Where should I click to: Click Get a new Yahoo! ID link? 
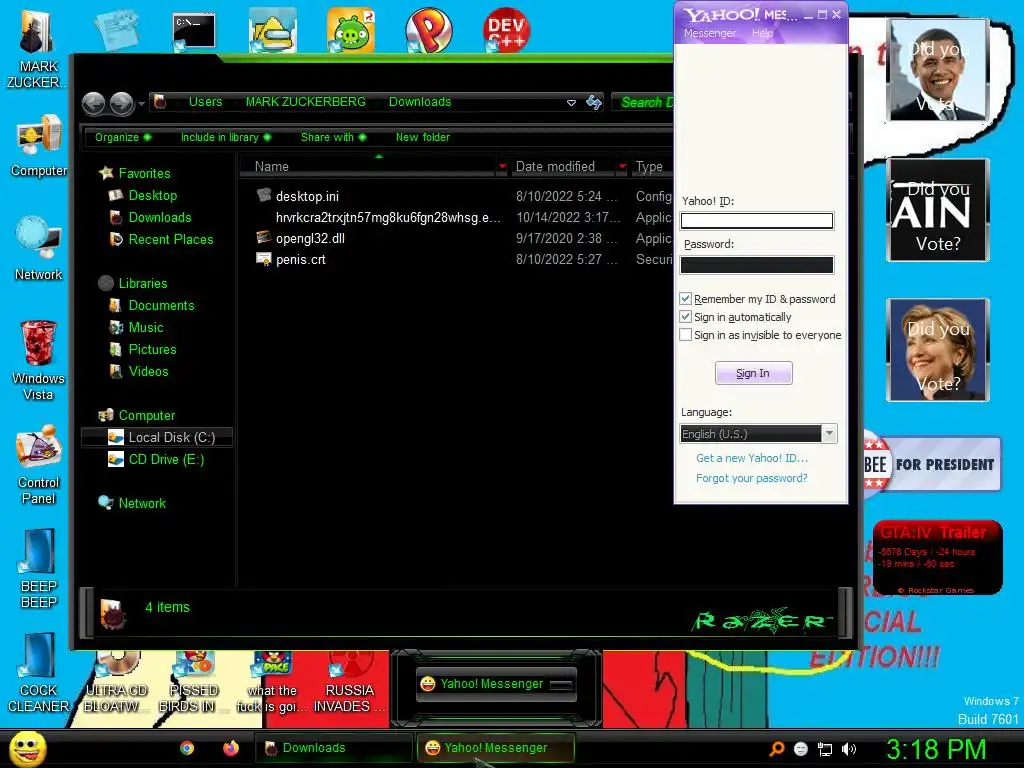tap(752, 458)
